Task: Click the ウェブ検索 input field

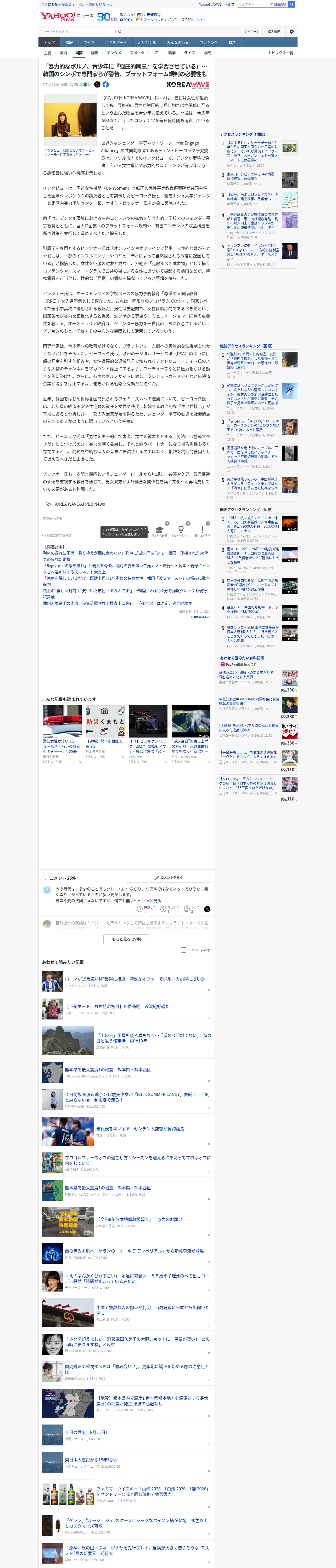Action: [x=253, y=4]
